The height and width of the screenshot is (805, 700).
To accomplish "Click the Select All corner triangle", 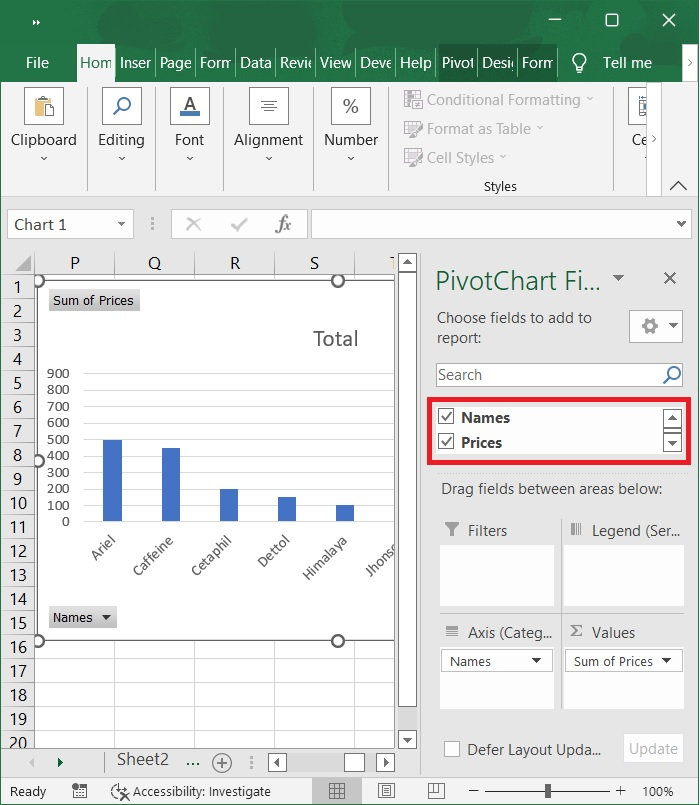I will pyautogui.click(x=23, y=263).
